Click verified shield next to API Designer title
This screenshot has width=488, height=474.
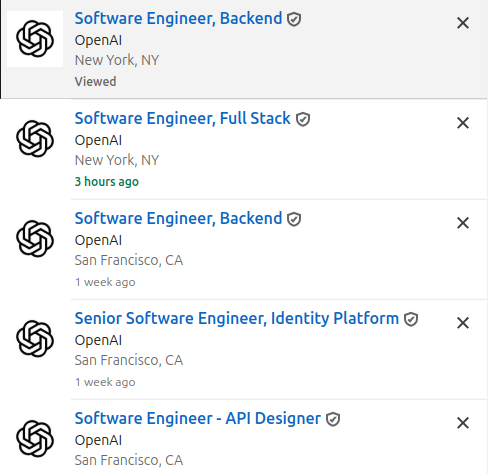pos(333,419)
